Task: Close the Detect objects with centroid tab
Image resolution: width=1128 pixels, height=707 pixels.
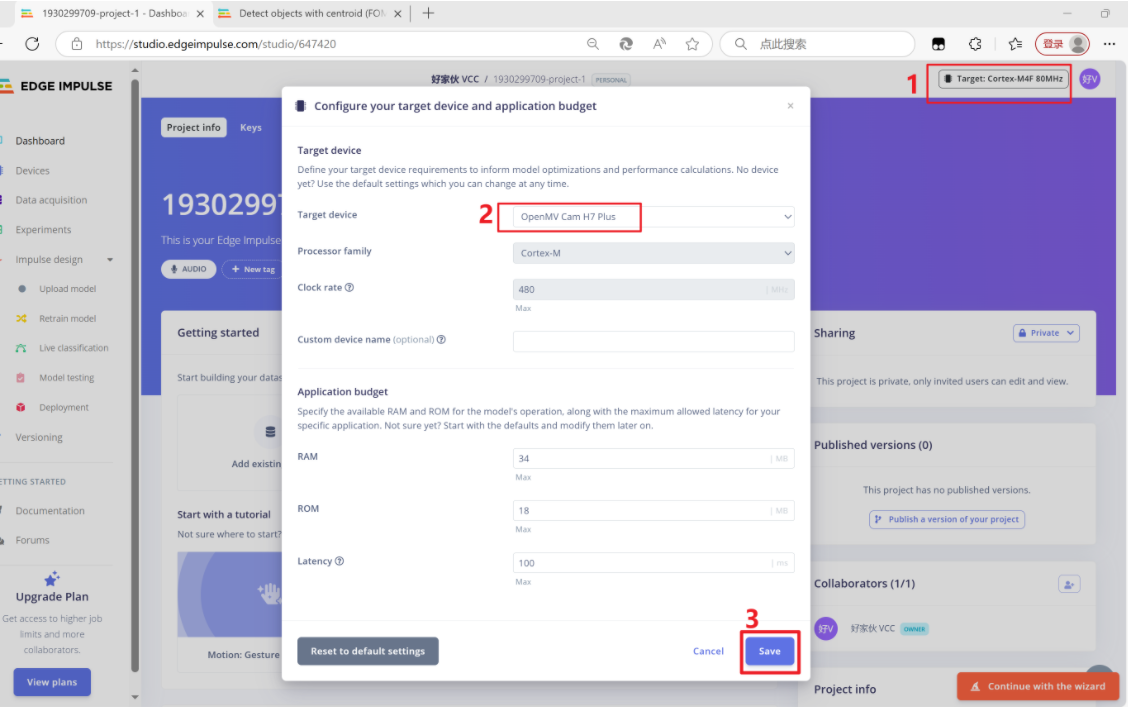Action: [397, 14]
